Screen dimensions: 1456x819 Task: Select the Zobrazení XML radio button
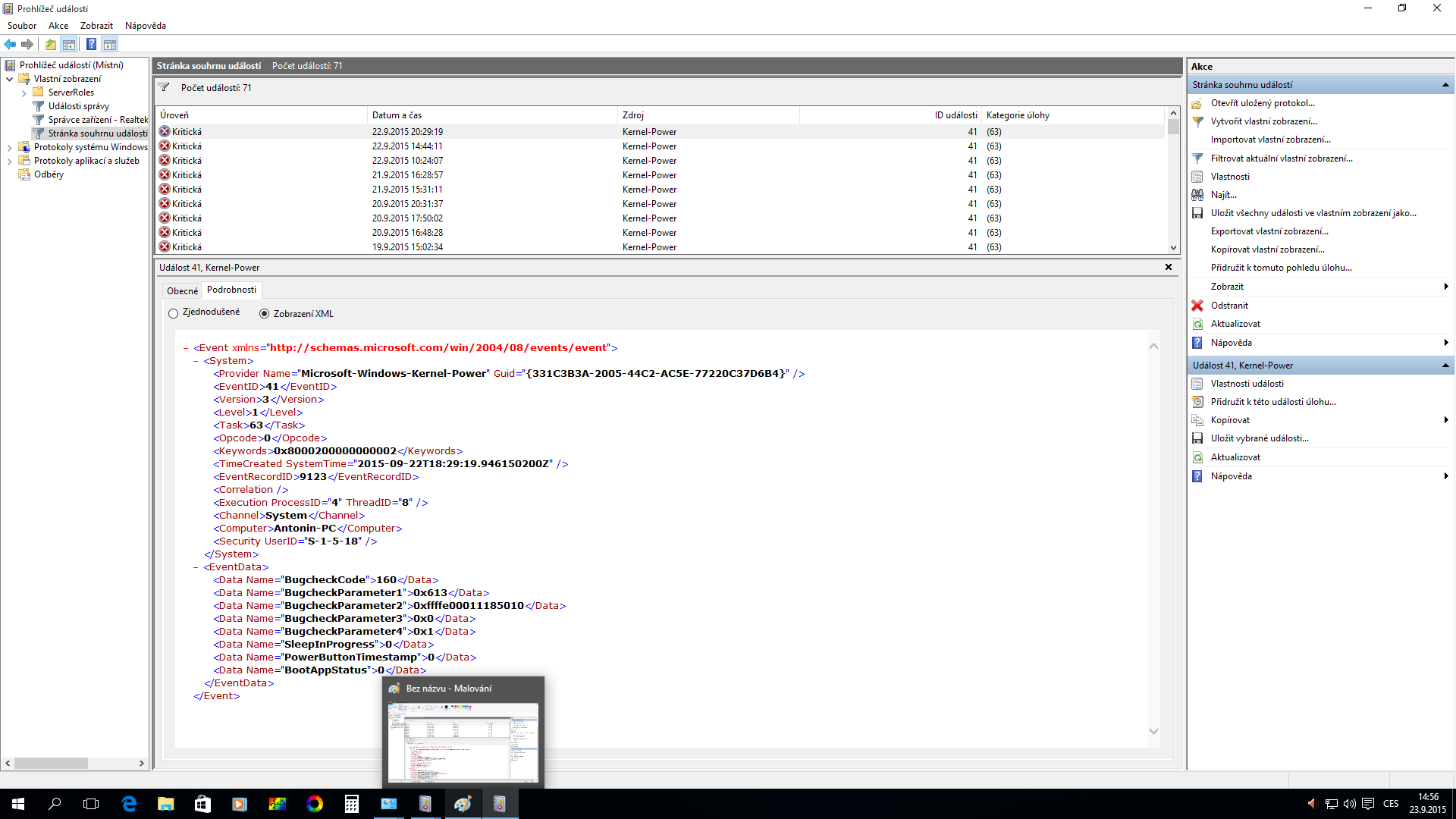coord(264,313)
